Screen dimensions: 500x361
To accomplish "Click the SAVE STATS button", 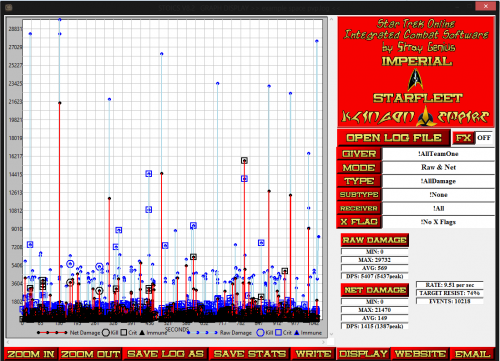I will click(x=250, y=354).
